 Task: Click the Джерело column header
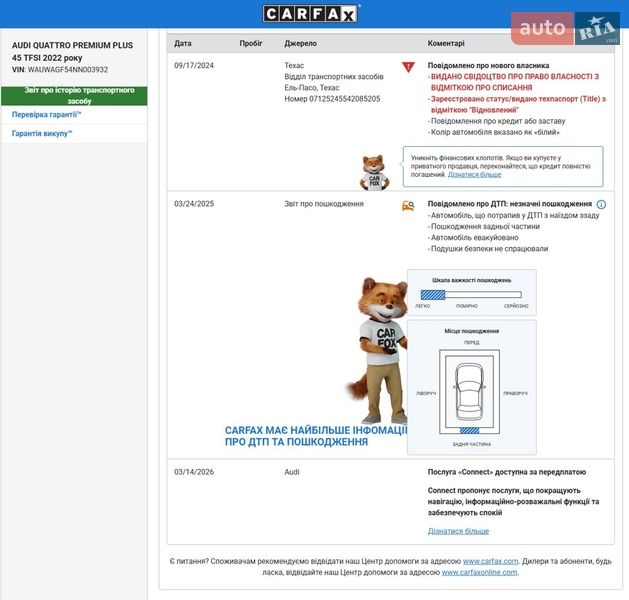pos(300,43)
